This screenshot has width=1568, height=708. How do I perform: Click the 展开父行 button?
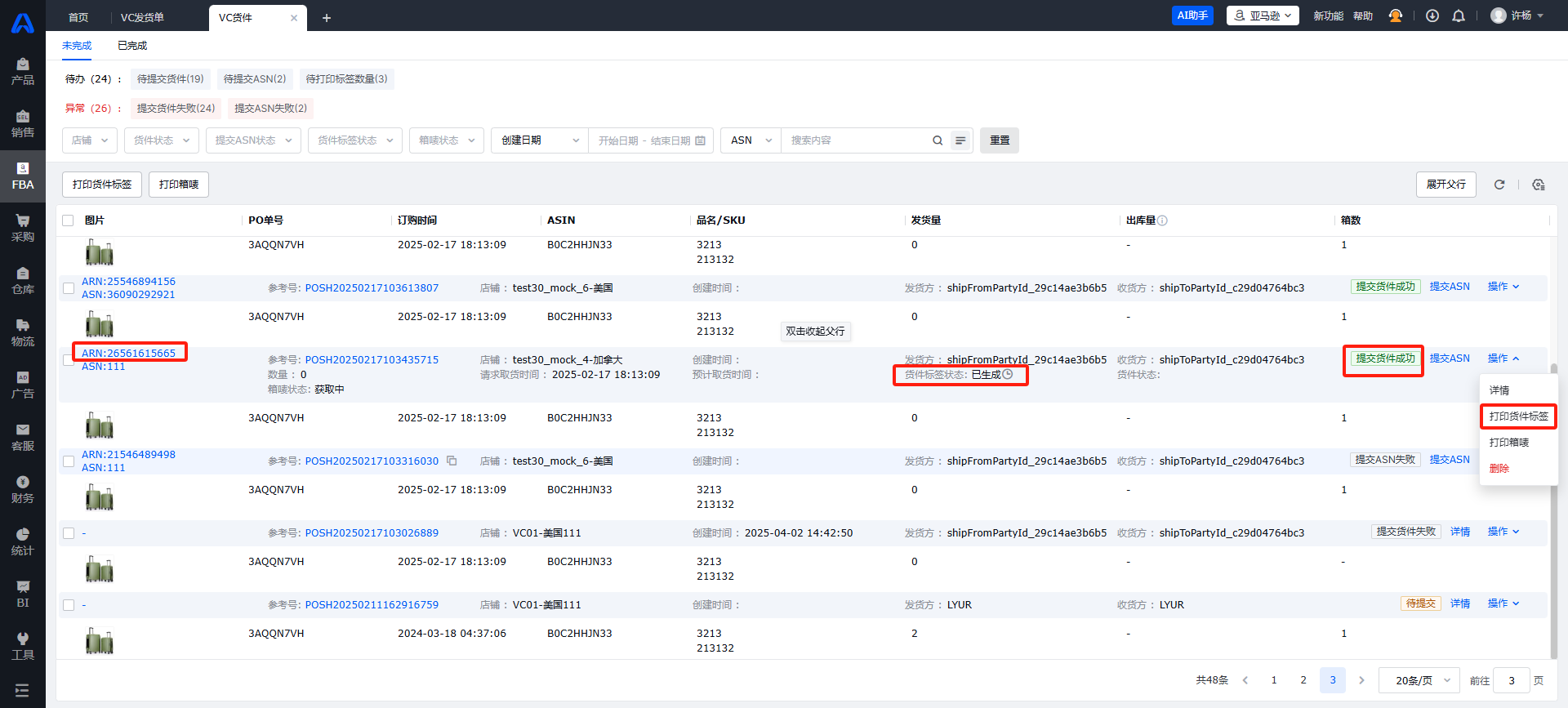point(1446,185)
